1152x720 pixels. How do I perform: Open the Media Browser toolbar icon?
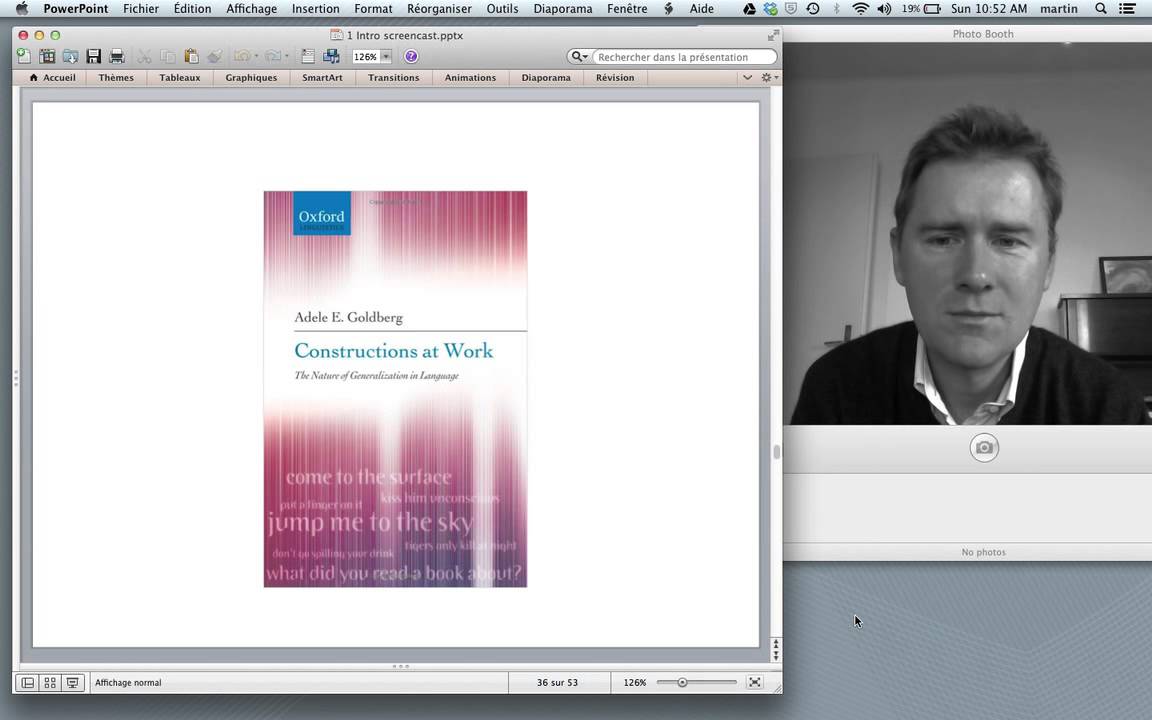[x=331, y=56]
